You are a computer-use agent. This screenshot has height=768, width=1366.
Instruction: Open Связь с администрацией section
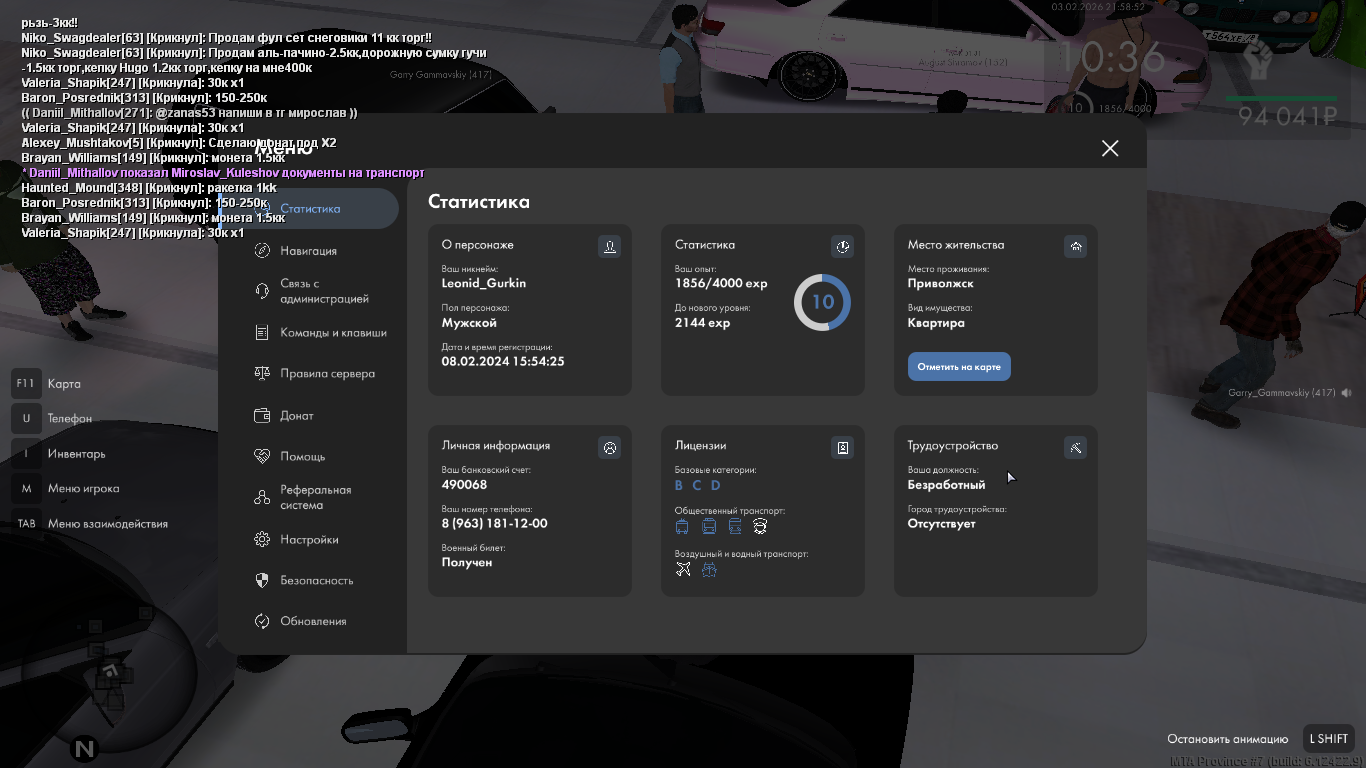click(323, 291)
